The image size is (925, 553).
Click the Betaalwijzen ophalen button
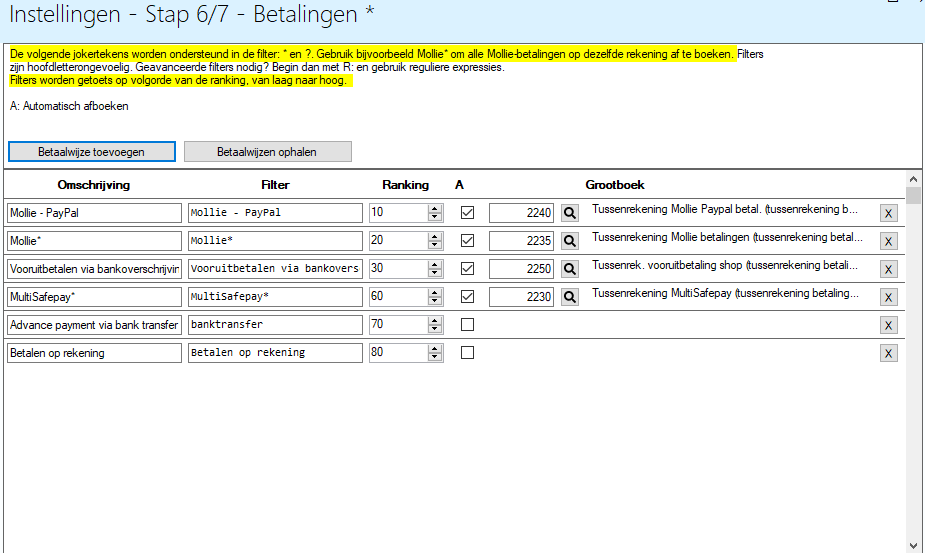tap(267, 152)
